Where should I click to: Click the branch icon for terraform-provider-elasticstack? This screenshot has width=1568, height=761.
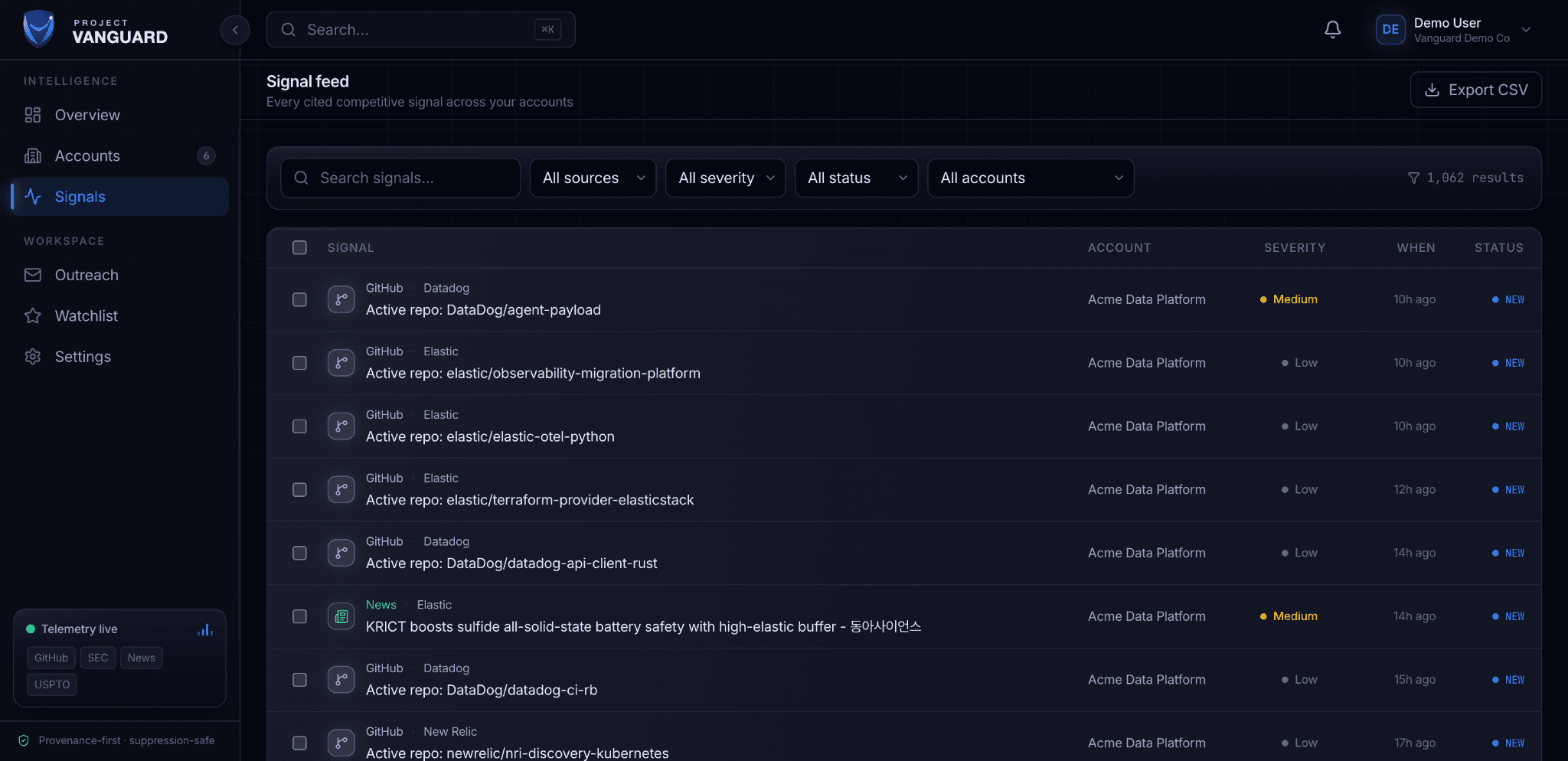pyautogui.click(x=341, y=489)
